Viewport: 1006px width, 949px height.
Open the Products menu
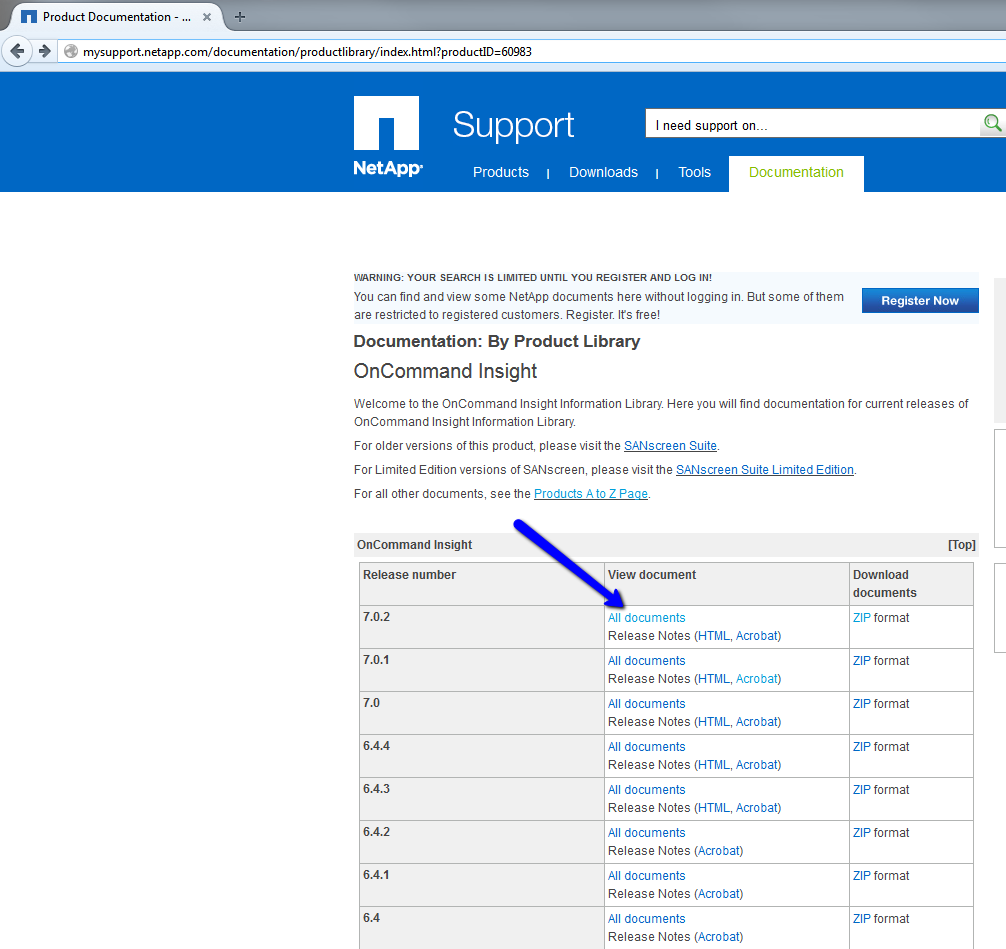pos(500,172)
